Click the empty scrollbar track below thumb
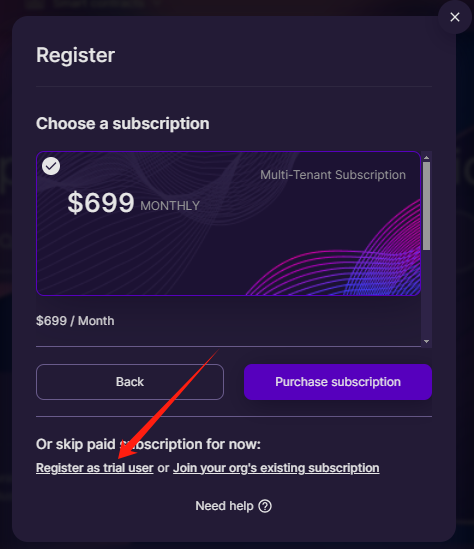Screen dimensions: 474x549 coord(426,294)
